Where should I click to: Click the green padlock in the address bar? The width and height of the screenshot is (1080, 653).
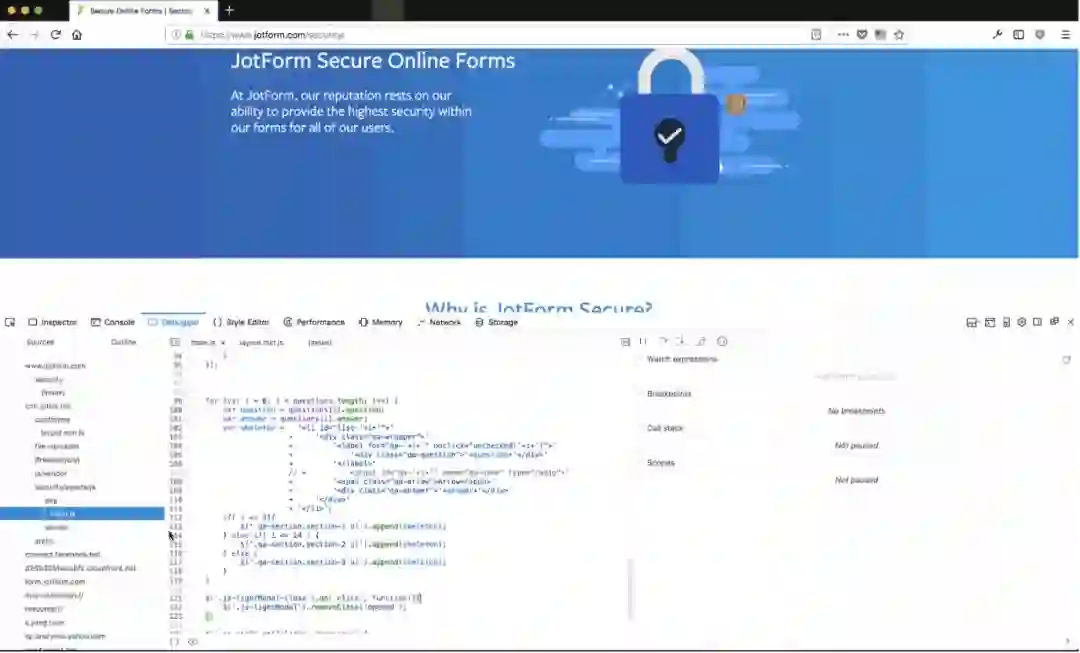coord(189,34)
